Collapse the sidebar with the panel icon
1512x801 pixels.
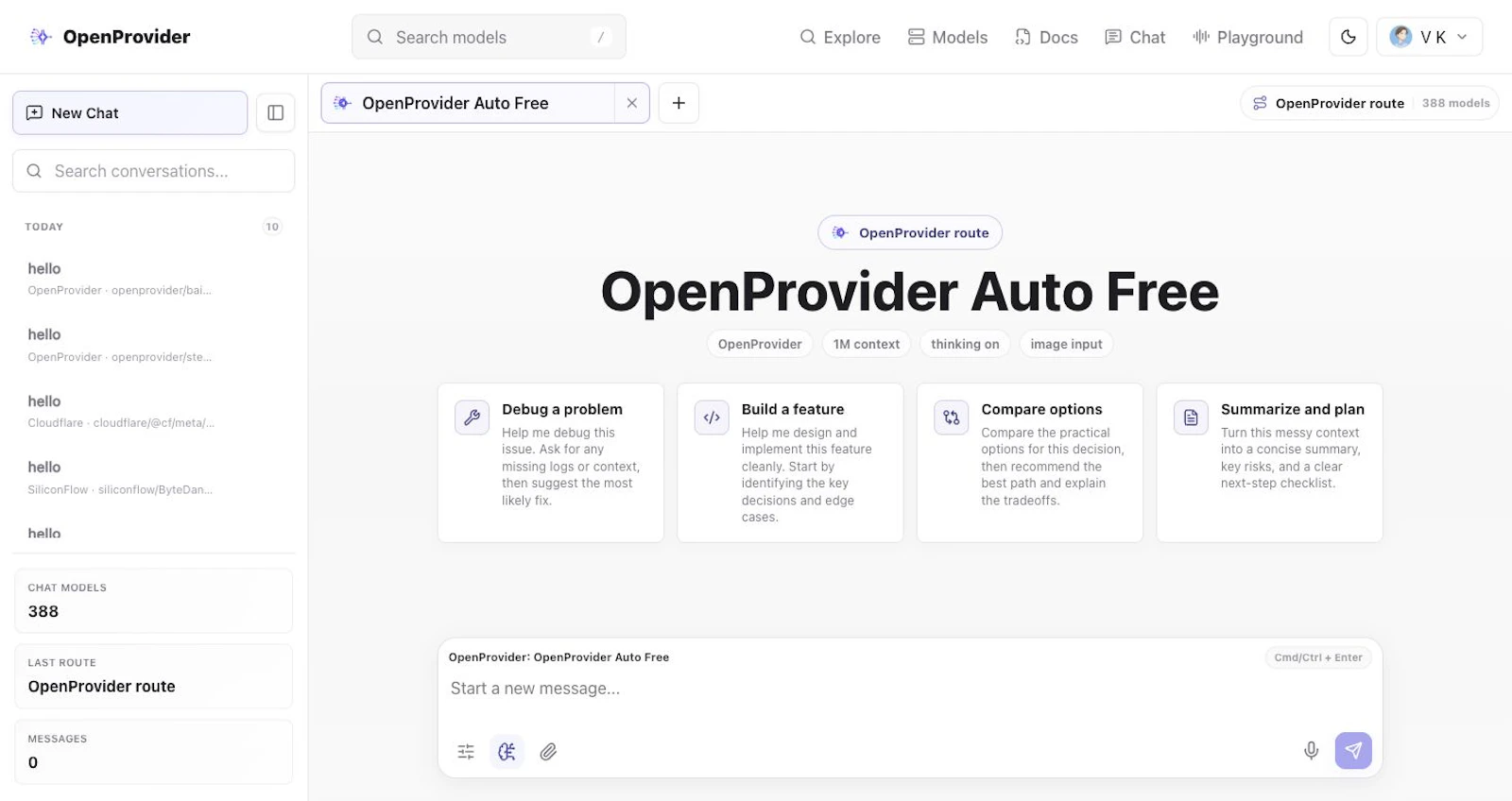tap(276, 113)
